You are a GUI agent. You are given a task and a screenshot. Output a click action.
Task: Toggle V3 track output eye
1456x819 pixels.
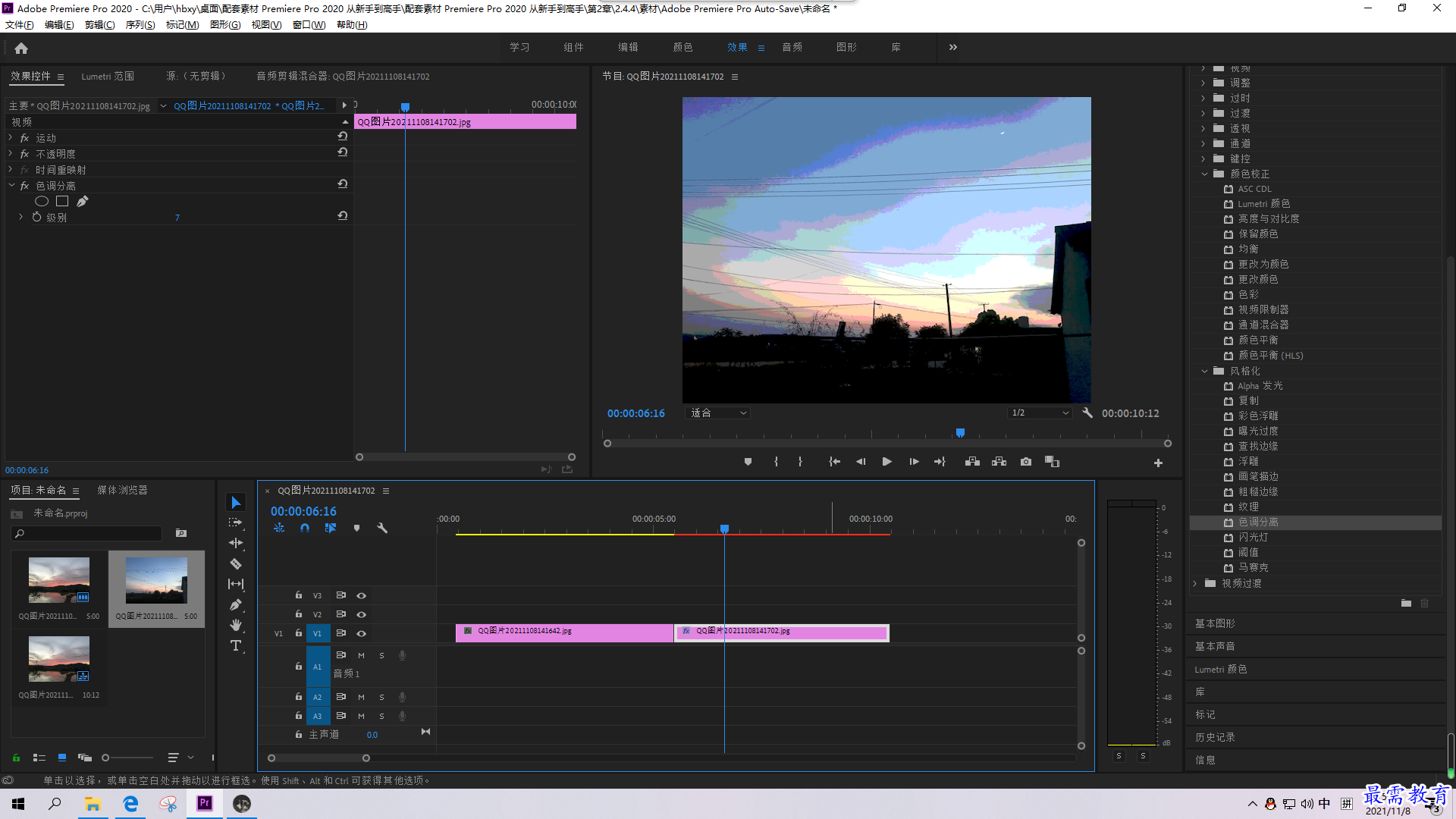(362, 595)
